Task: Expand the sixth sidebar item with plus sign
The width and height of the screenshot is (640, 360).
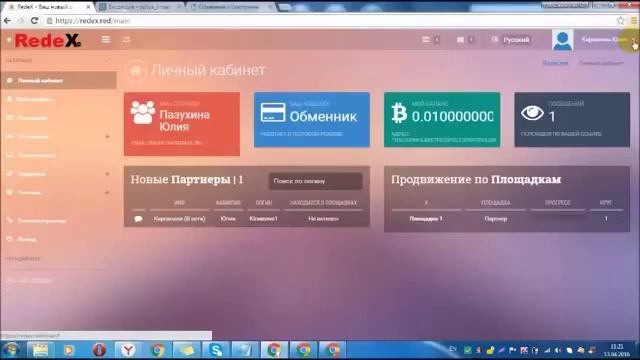Action: coord(58,174)
